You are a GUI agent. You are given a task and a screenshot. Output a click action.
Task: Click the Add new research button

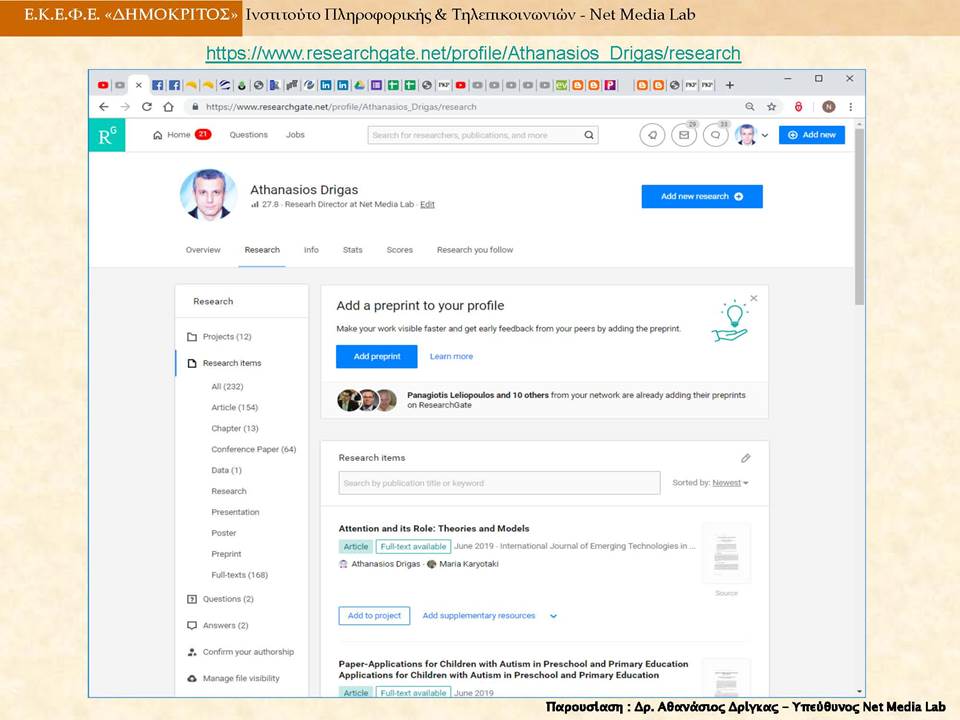702,197
